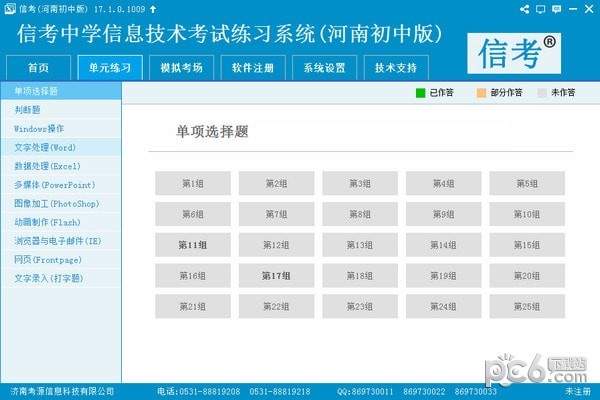This screenshot has width=600, height=400.
Task: Click the upgrade arrow next to version number
Action: [152, 8]
